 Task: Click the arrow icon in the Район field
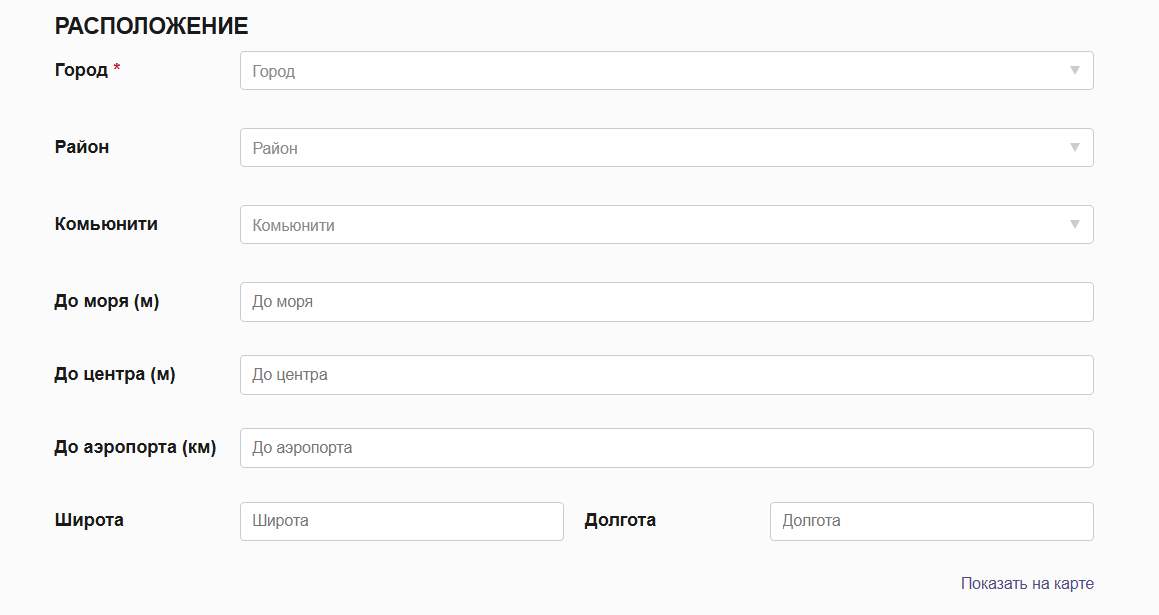coord(1075,148)
